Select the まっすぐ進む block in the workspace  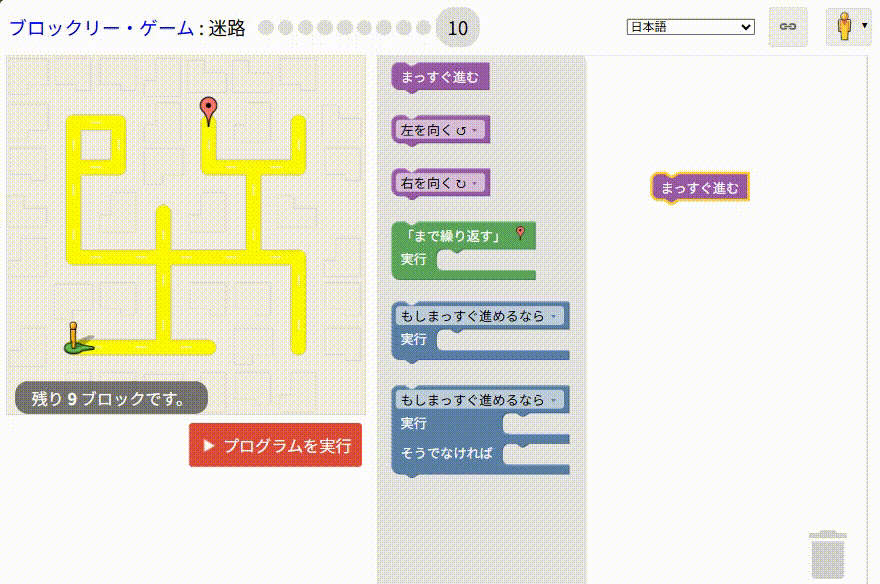point(700,187)
